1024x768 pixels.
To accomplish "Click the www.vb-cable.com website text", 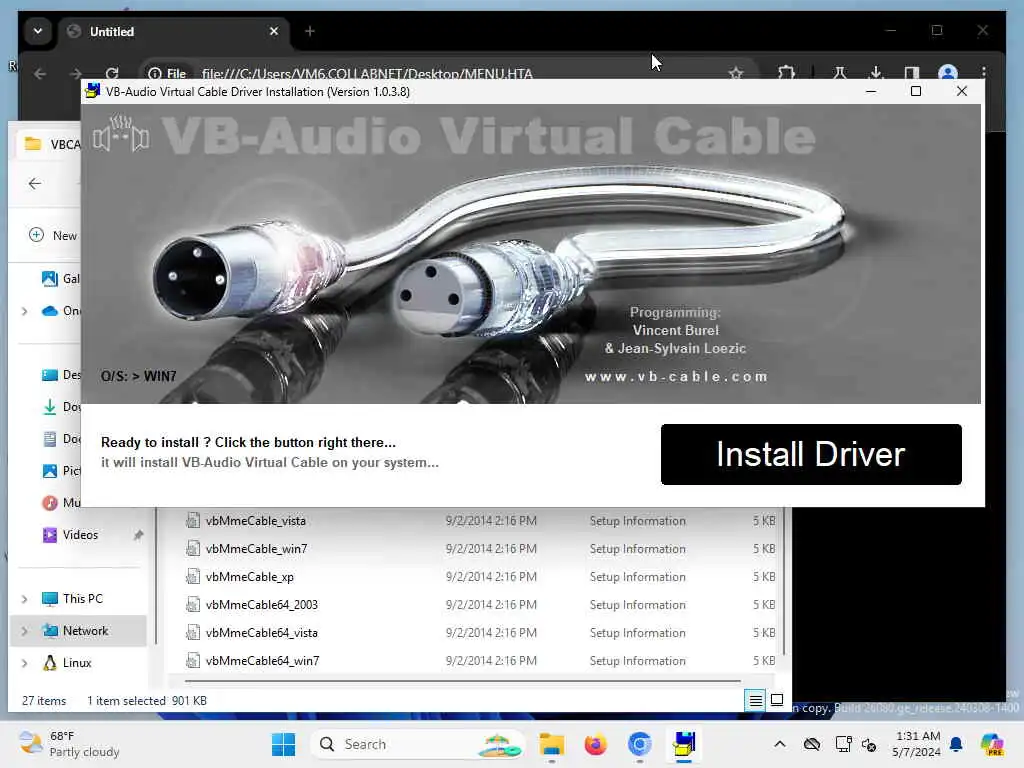I will click(676, 377).
